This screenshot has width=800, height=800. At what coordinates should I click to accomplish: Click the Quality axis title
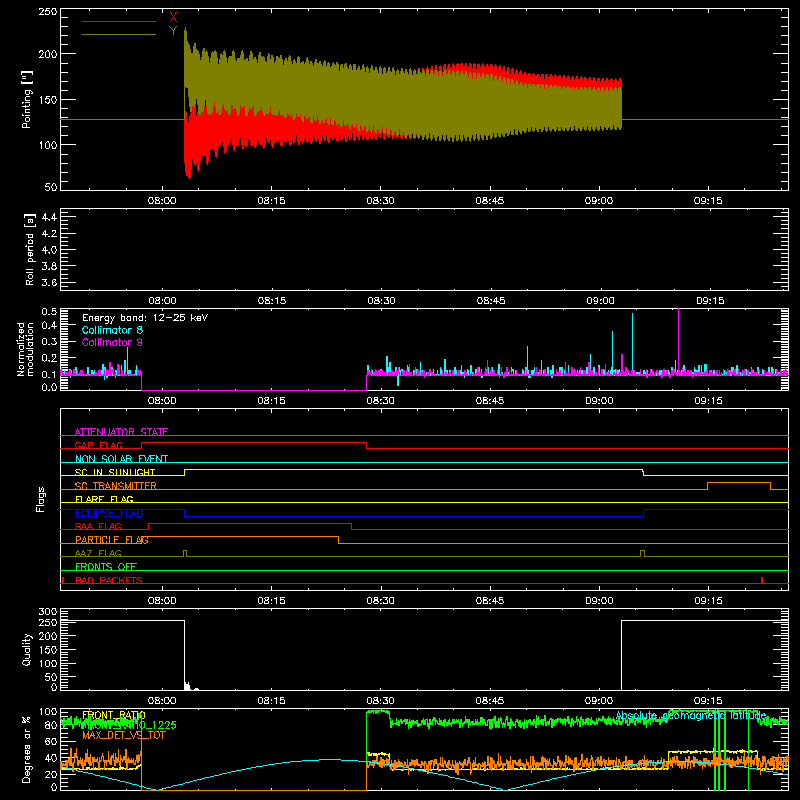27,649
